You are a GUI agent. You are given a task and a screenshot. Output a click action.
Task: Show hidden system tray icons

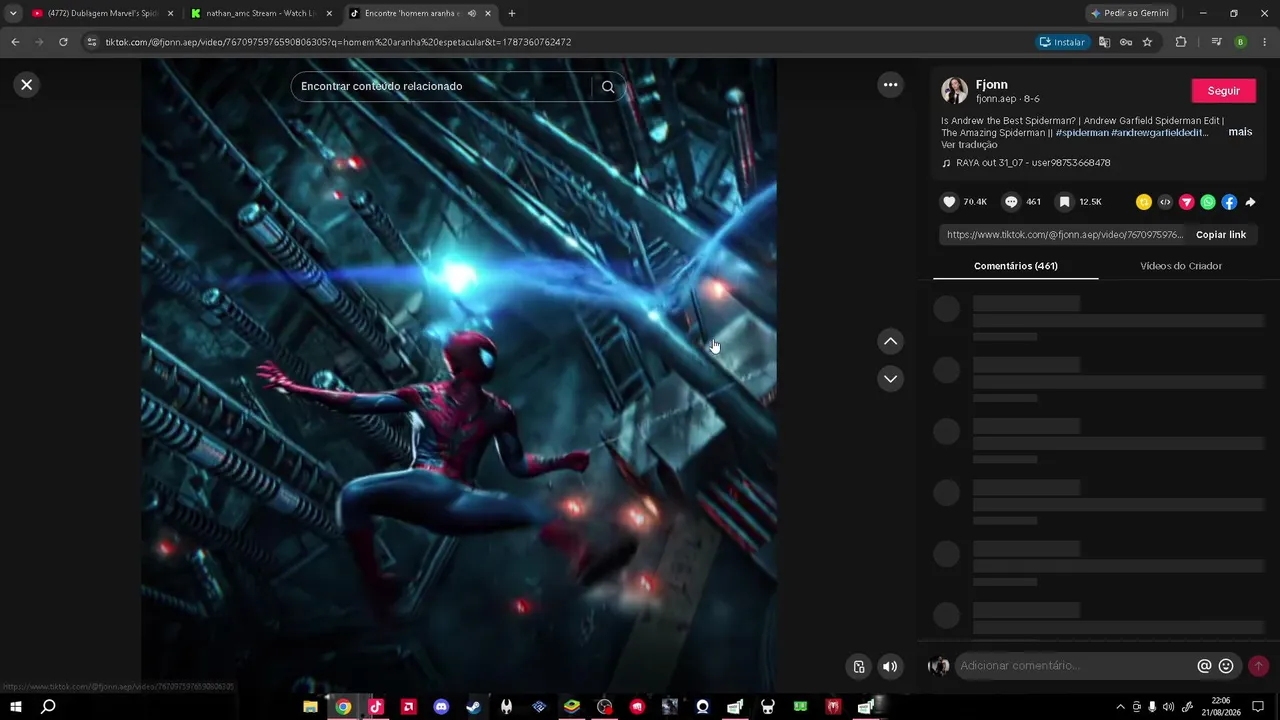pos(1120,707)
